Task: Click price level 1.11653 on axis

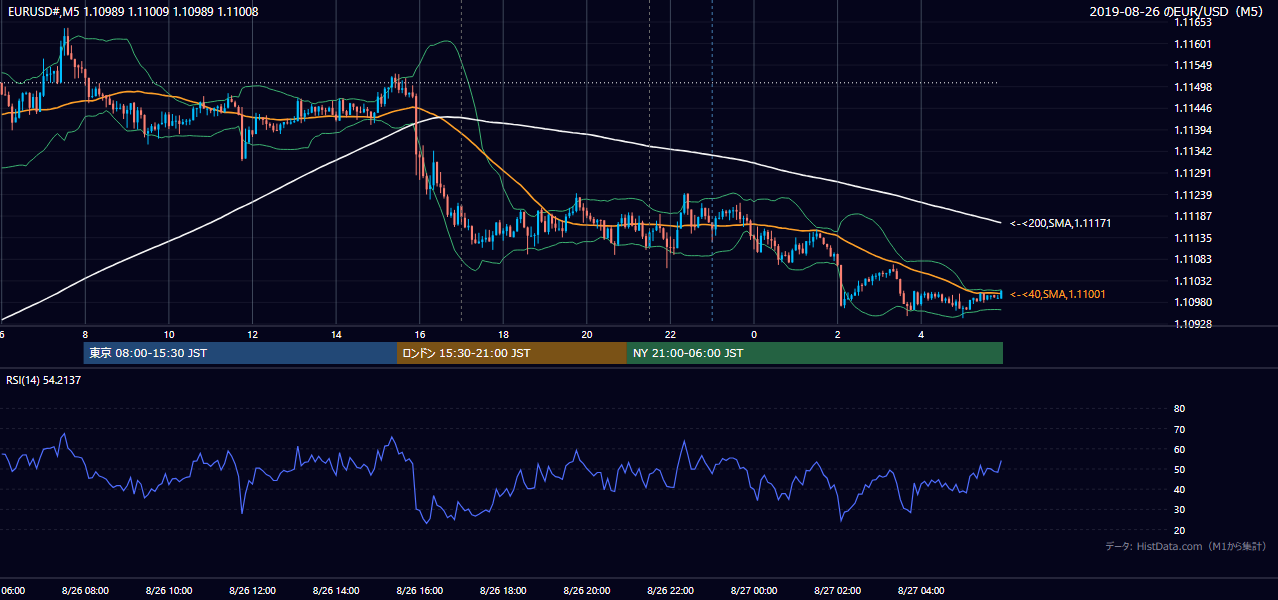Action: coord(1193,22)
